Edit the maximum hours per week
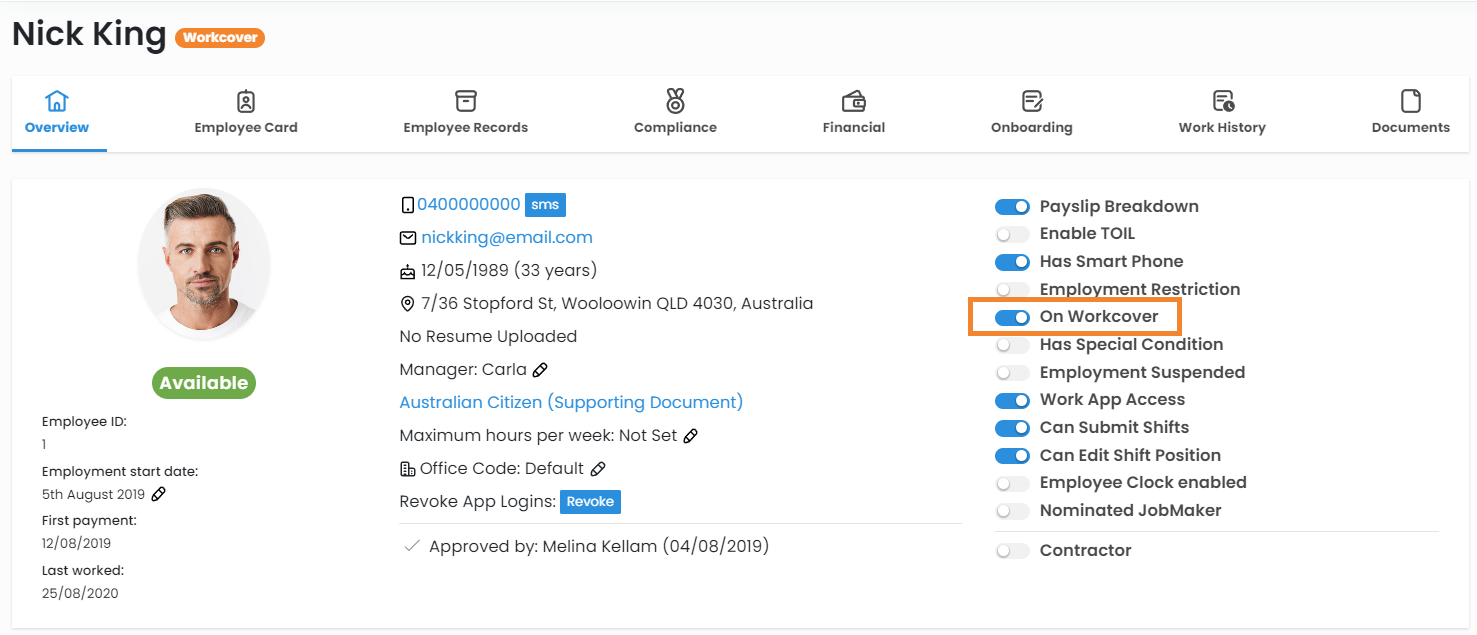This screenshot has height=635, width=1477. coord(690,436)
